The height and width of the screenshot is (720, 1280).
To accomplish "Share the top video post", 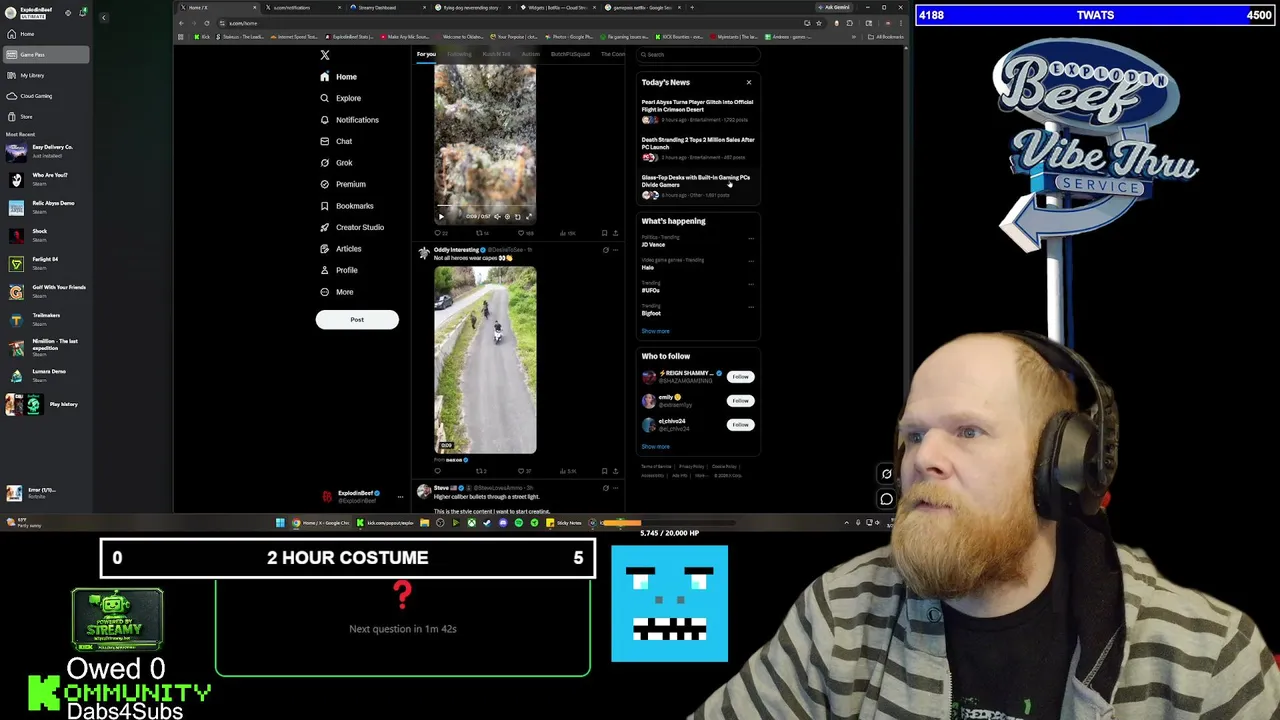I will (615, 233).
